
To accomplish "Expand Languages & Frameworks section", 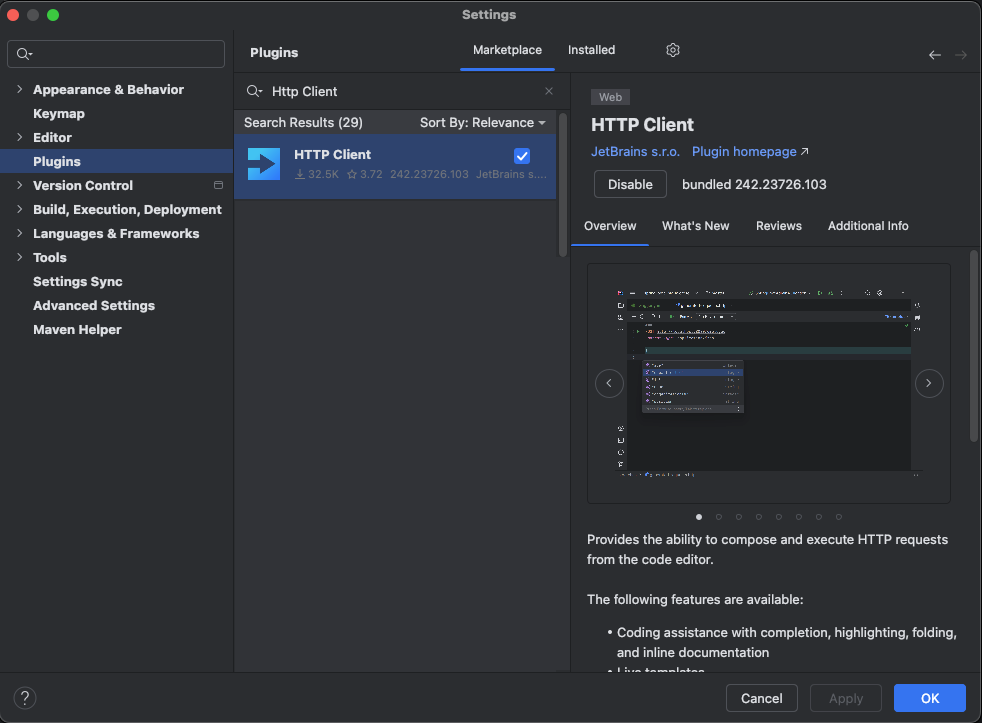I will pos(19,233).
